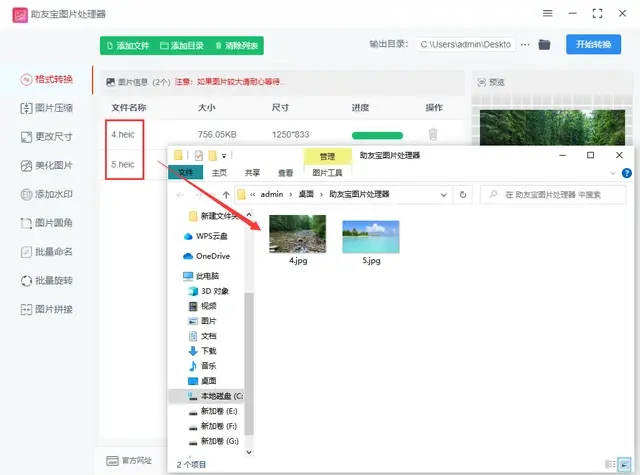The image size is (640, 475).
Task: Click the 4.heic progress bar
Action: pos(377,135)
